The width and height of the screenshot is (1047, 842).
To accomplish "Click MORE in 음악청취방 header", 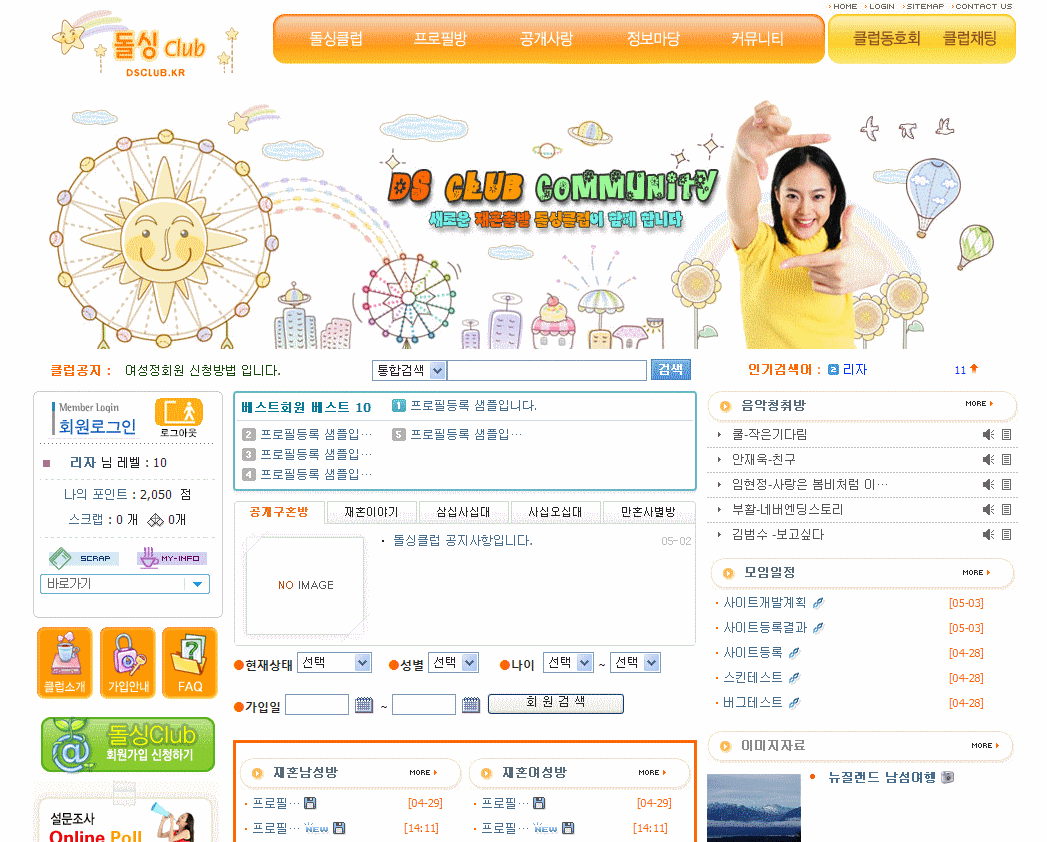I will coord(979,404).
